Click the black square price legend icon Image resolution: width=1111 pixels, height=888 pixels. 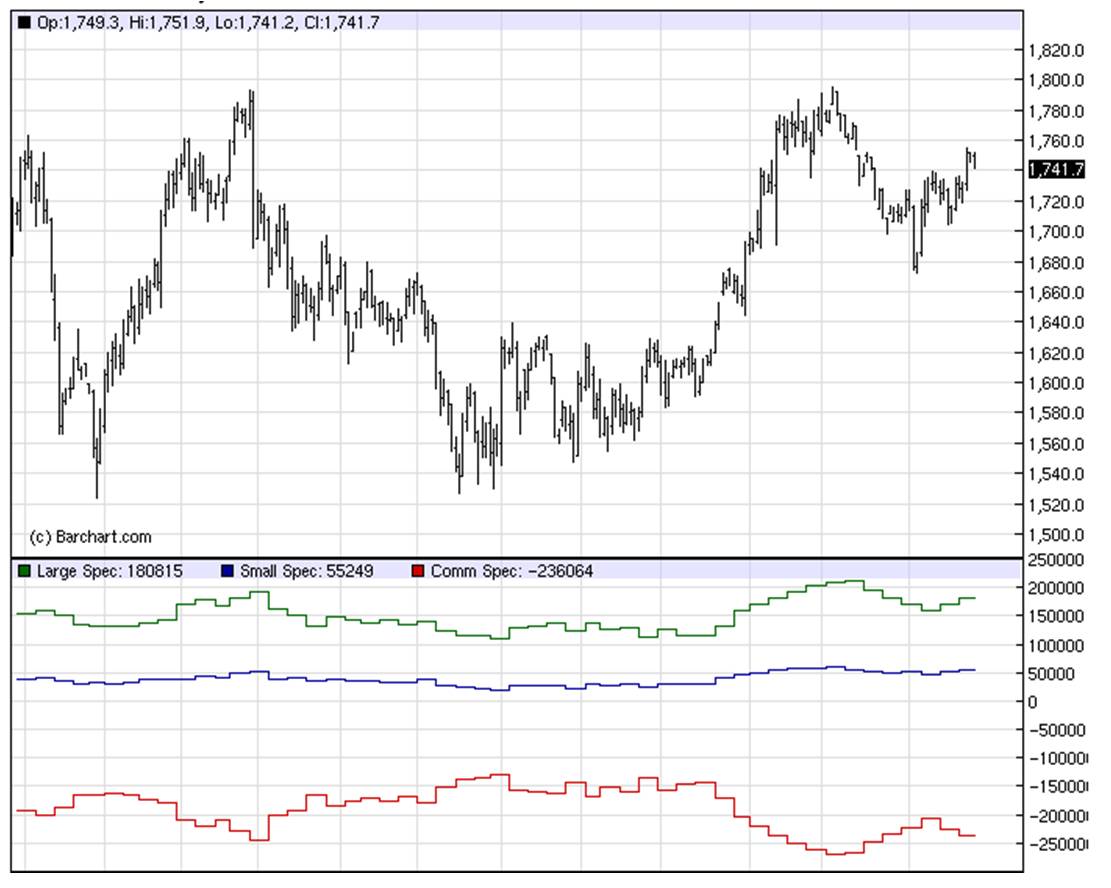24,22
